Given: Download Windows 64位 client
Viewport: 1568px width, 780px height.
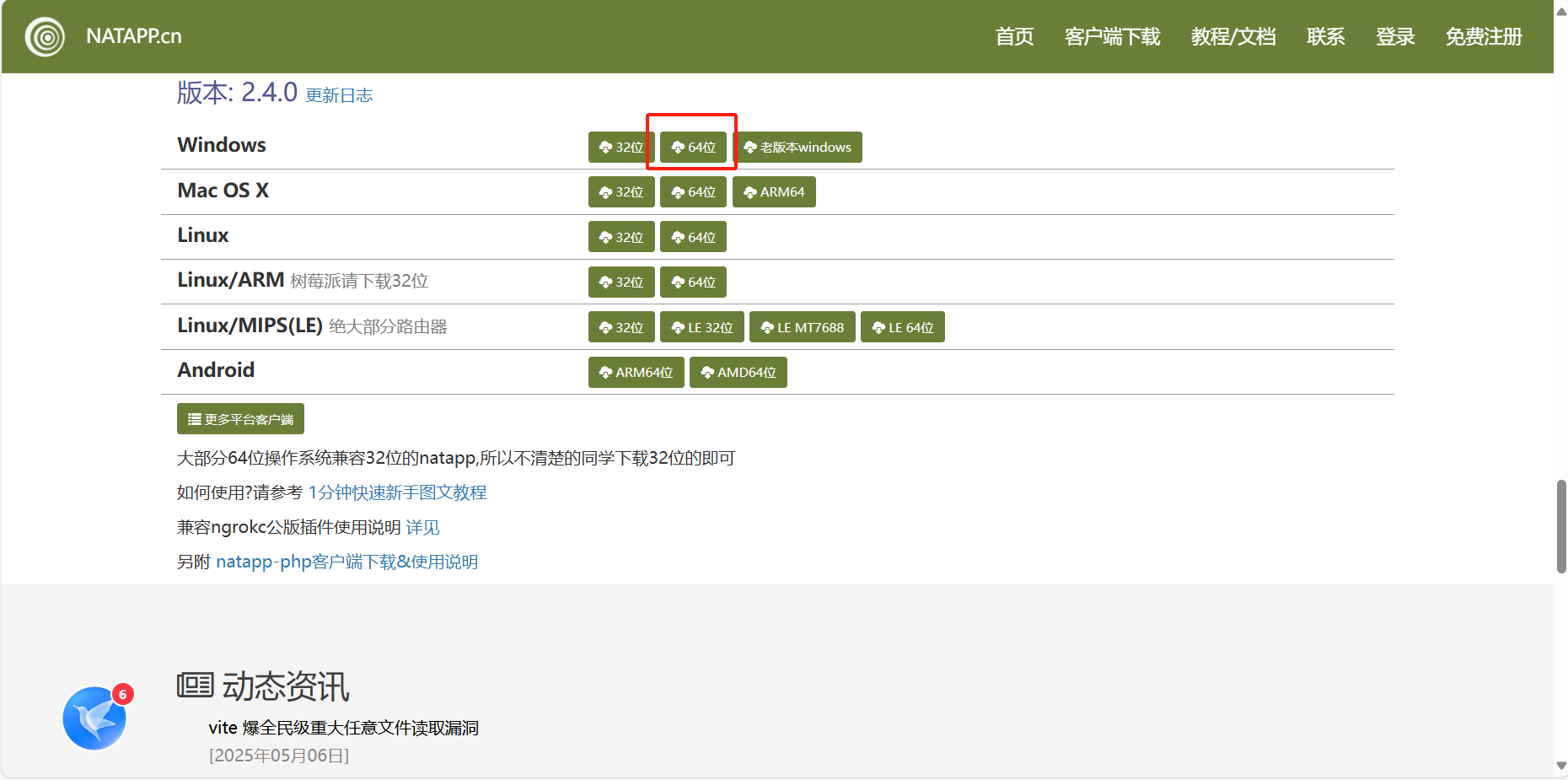Looking at the screenshot, I should [693, 147].
